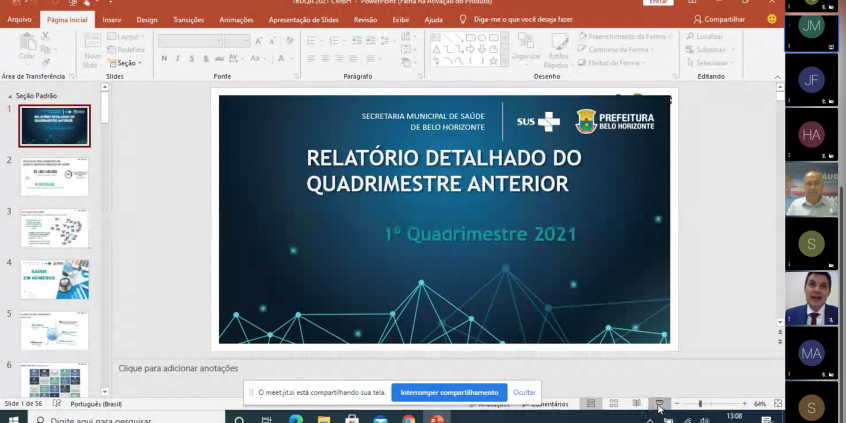The image size is (846, 423).
Task: Click the zoom out minus button
Action: coord(677,404)
